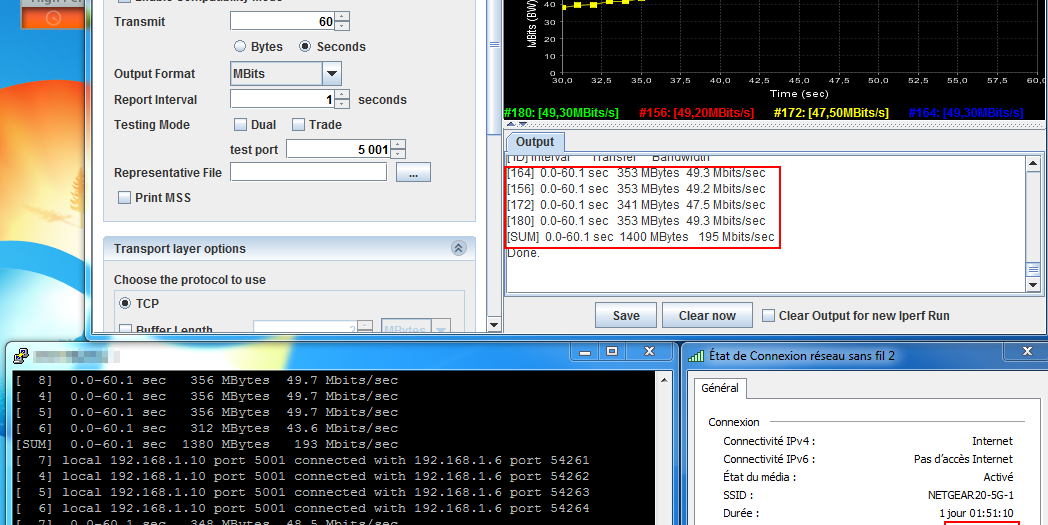Collapse the Transport layer options section
The height and width of the screenshot is (525, 1048).
coord(458,249)
